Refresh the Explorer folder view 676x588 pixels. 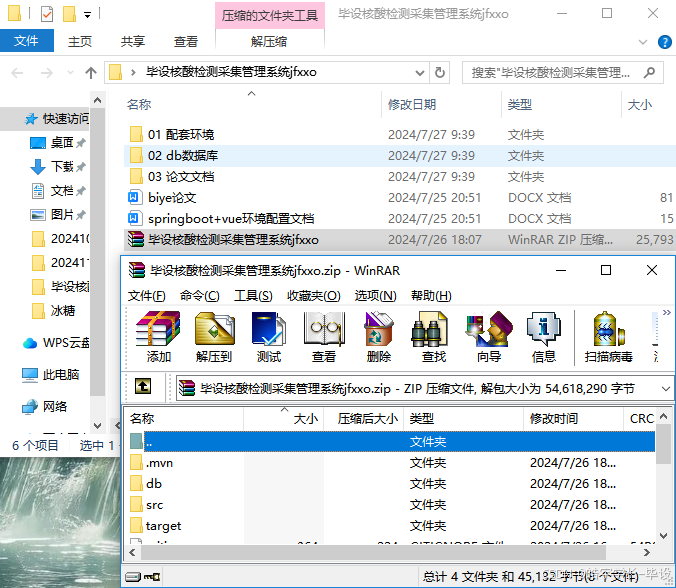[x=440, y=72]
